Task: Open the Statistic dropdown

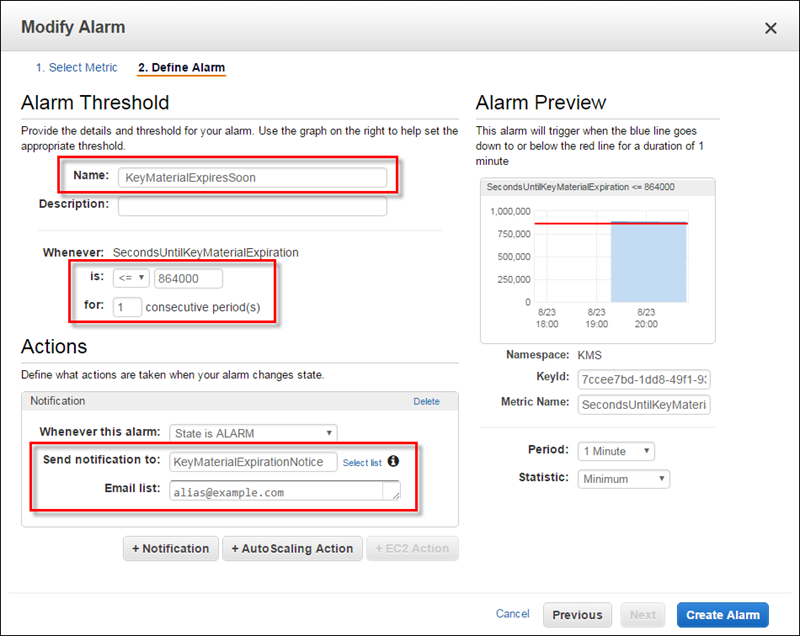Action: [x=624, y=479]
